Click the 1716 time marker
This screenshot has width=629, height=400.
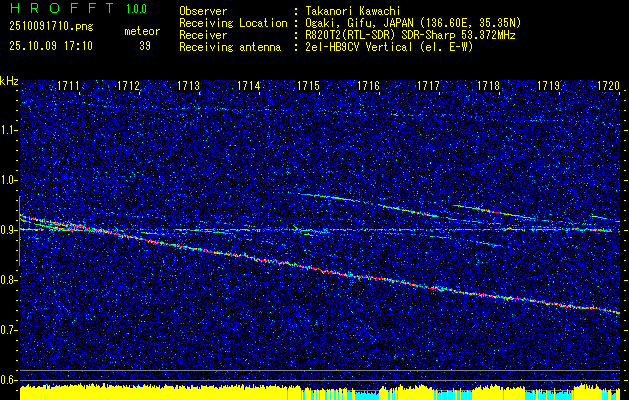(370, 85)
